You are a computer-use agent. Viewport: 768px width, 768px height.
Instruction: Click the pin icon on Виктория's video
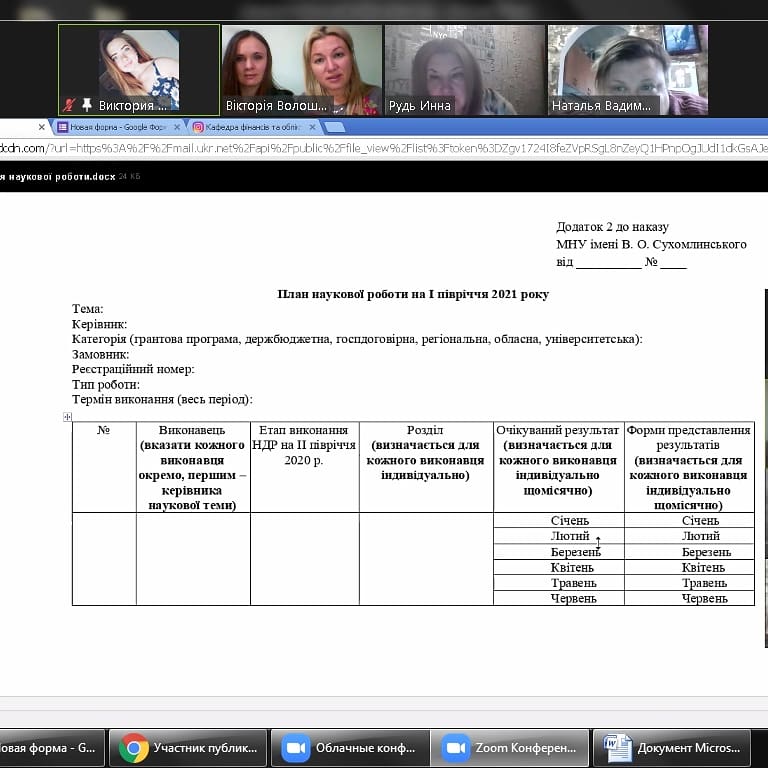(85, 105)
